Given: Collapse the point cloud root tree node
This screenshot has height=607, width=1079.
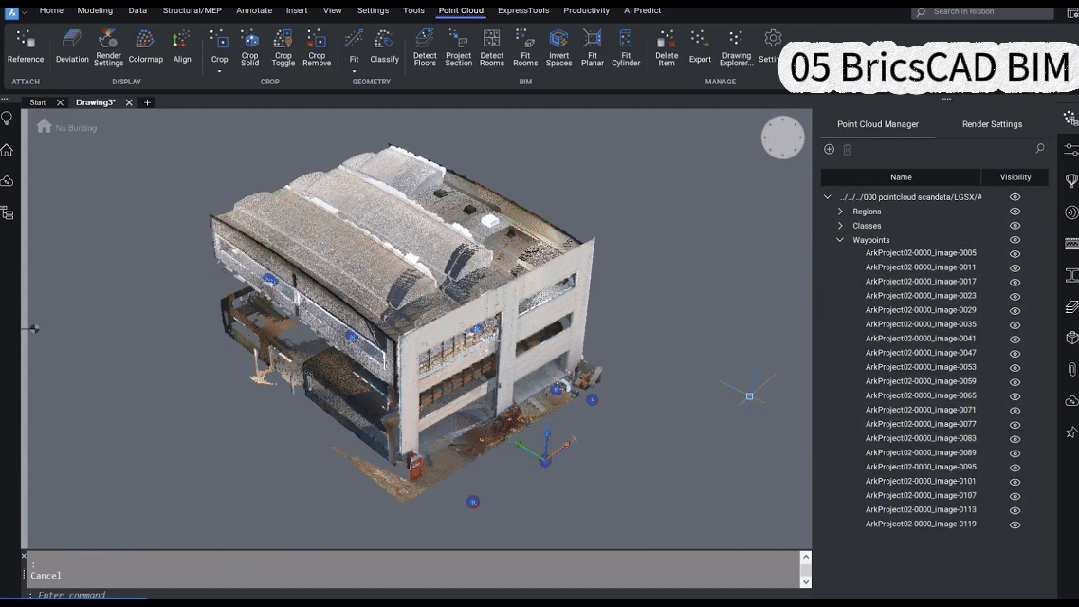Looking at the screenshot, I should [x=828, y=197].
